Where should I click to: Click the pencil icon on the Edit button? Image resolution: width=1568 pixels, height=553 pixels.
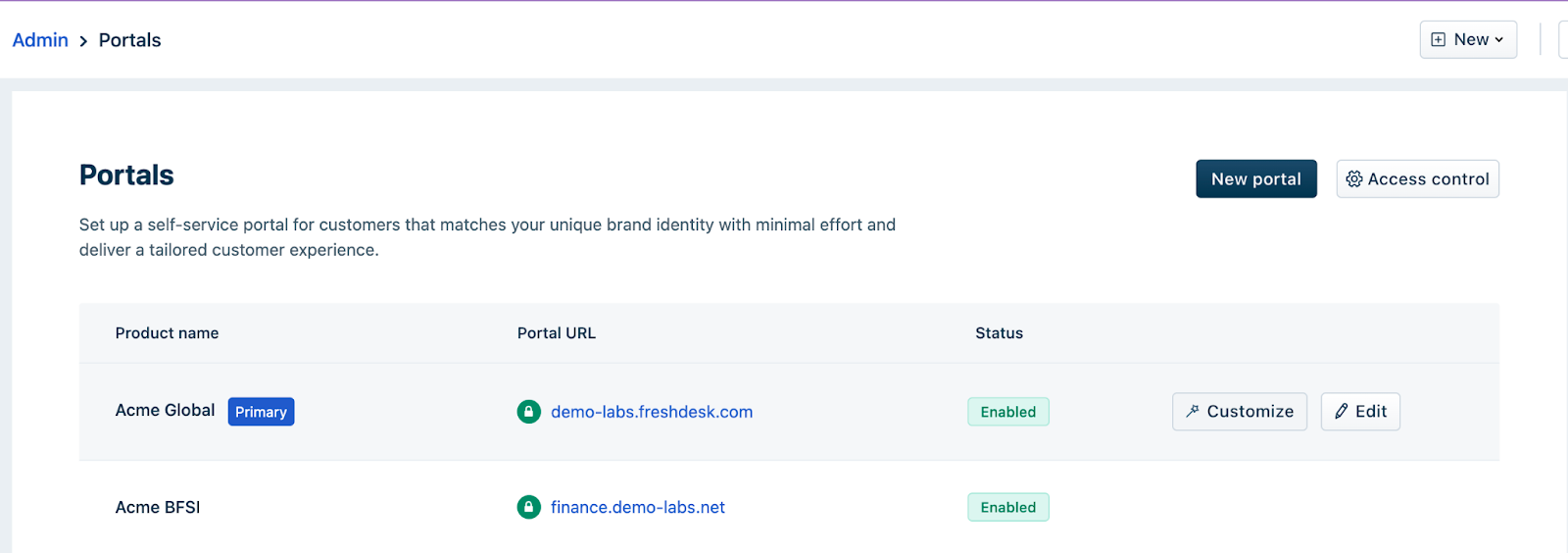pyautogui.click(x=1341, y=412)
